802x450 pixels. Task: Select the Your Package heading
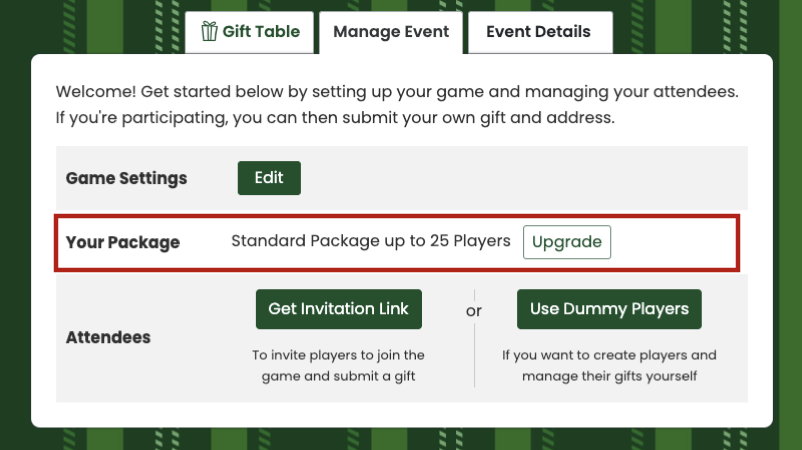[123, 242]
